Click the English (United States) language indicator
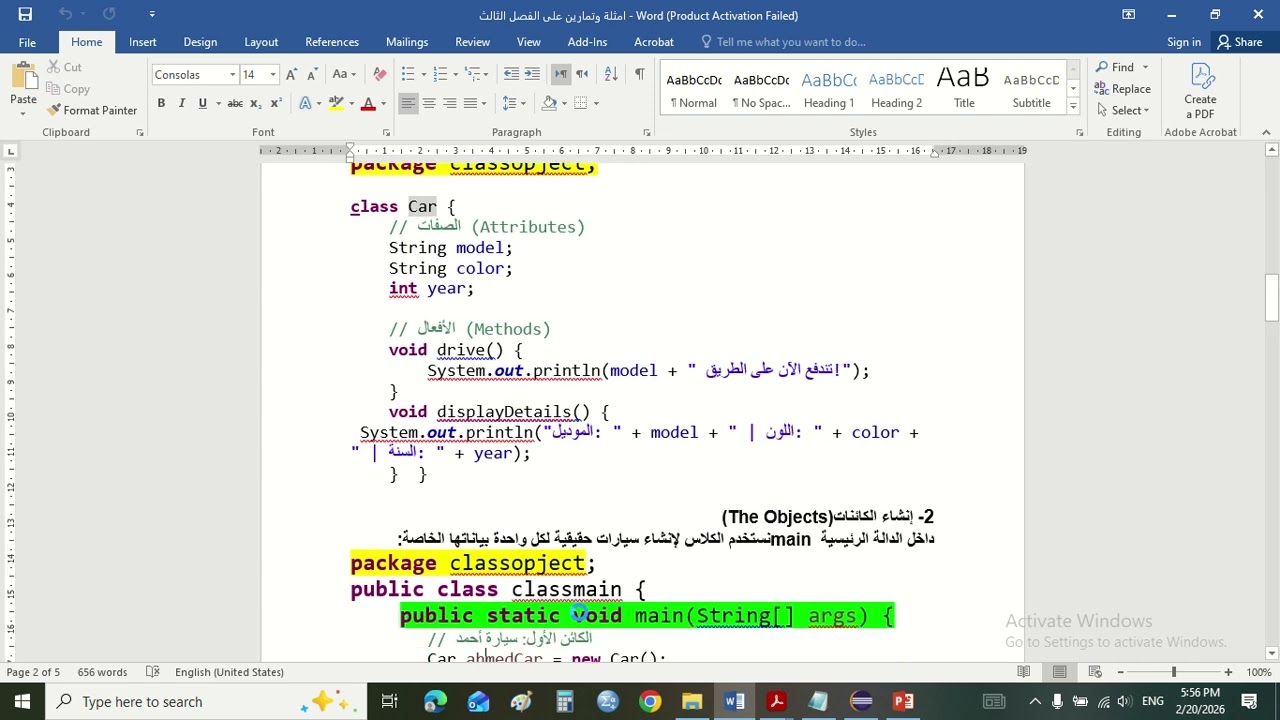This screenshot has height=720, width=1280. click(229, 672)
